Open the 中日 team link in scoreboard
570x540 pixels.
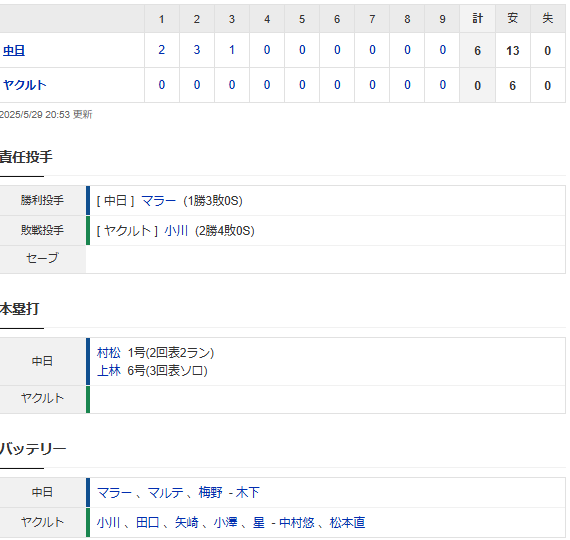click(14, 51)
